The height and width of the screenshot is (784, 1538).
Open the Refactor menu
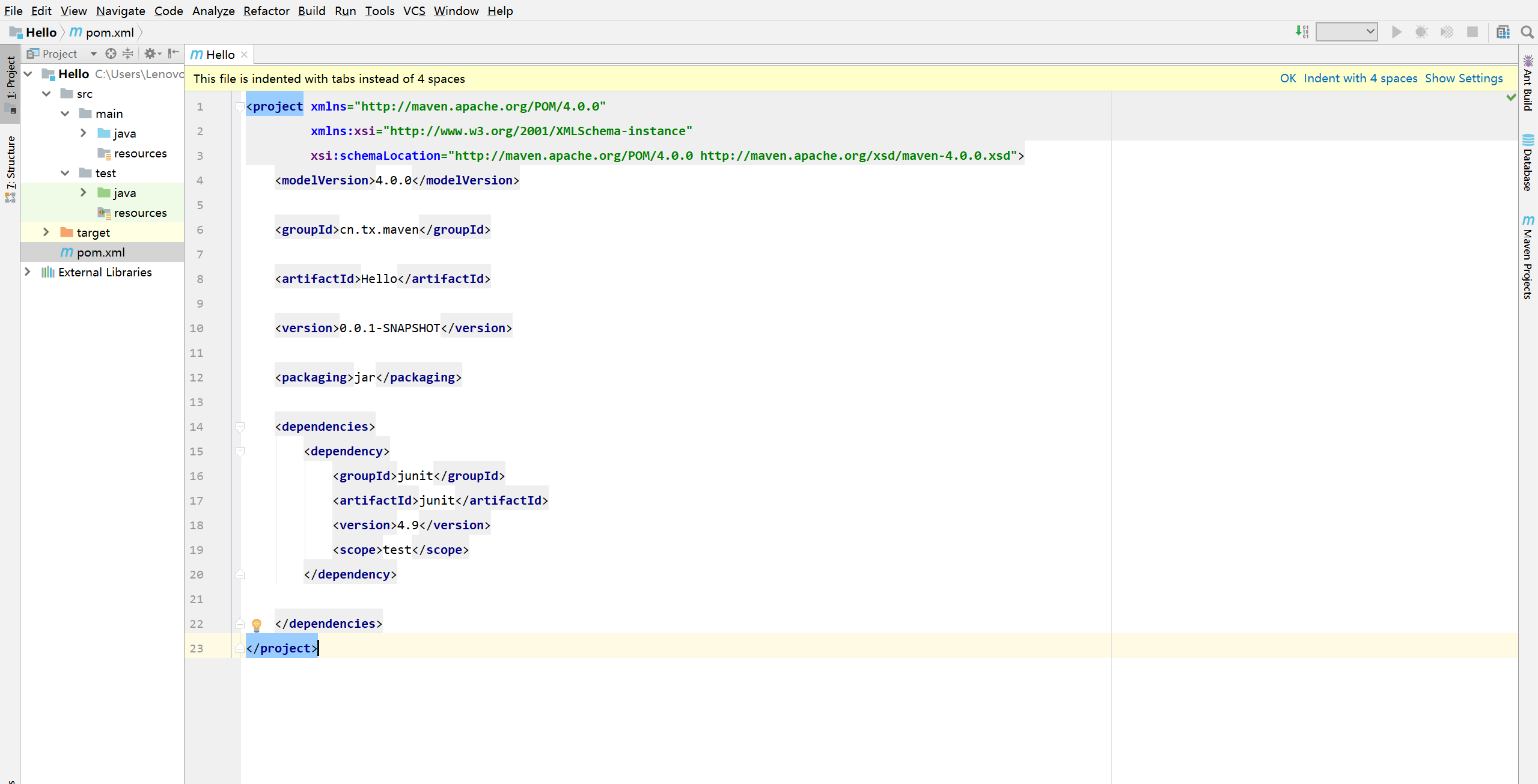(x=266, y=11)
